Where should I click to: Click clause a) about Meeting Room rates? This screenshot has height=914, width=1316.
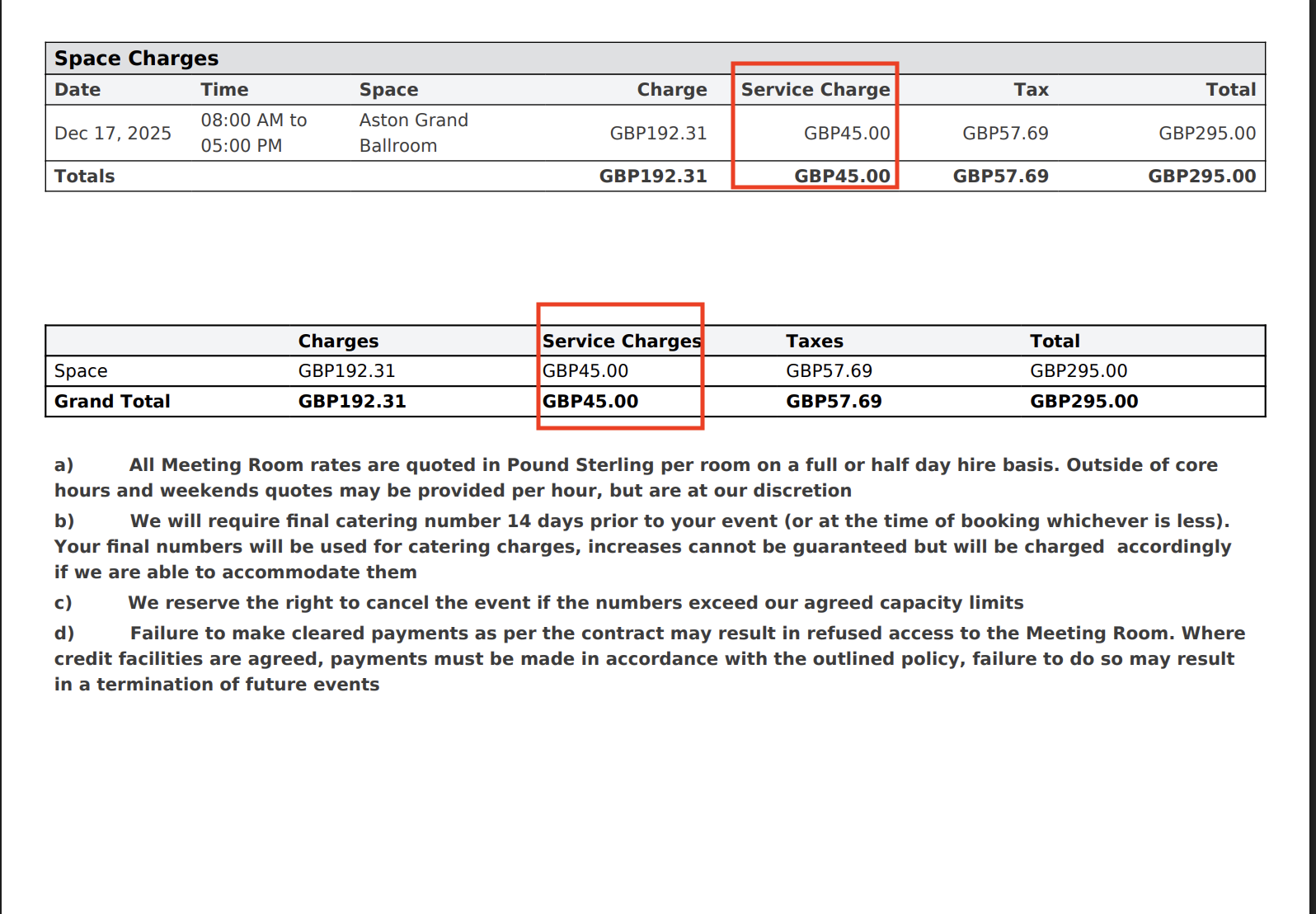[635, 478]
